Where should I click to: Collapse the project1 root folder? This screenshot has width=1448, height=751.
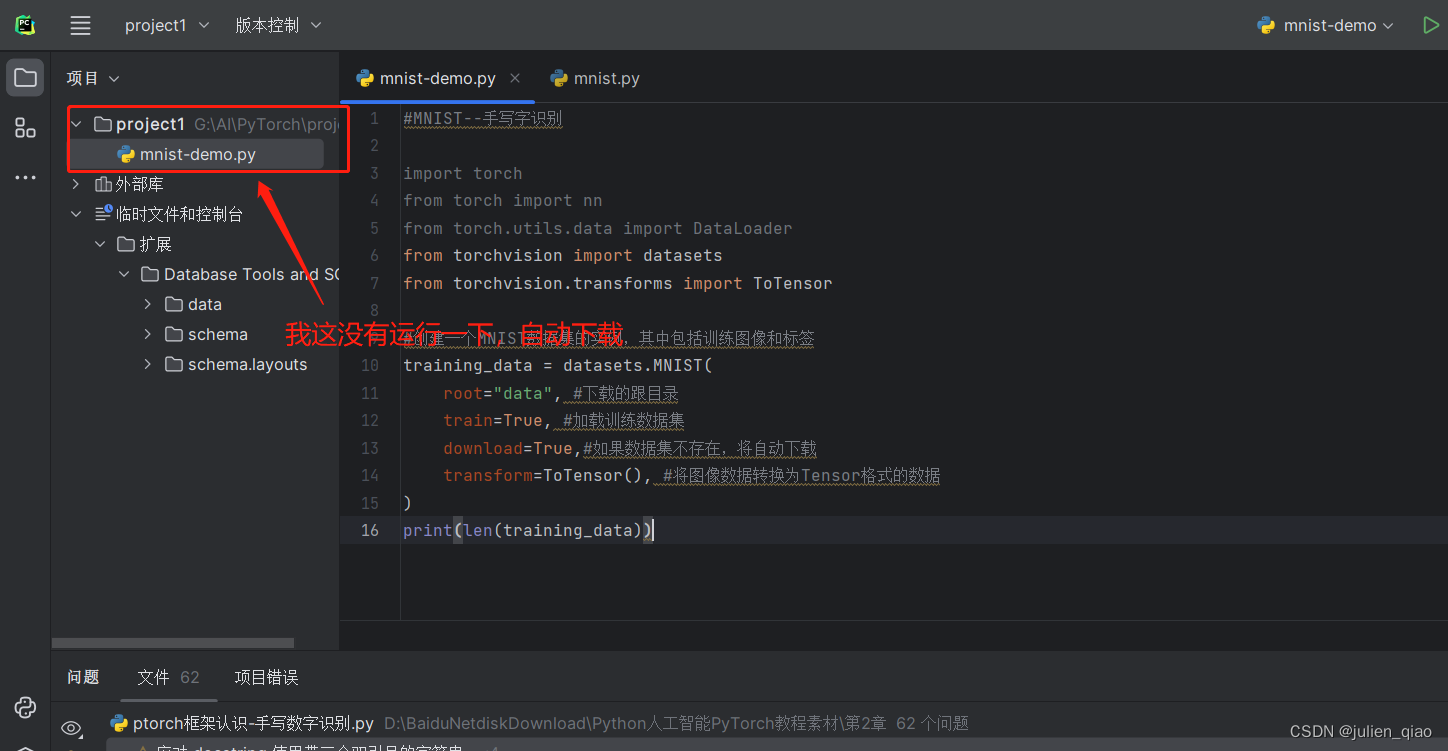[77, 124]
